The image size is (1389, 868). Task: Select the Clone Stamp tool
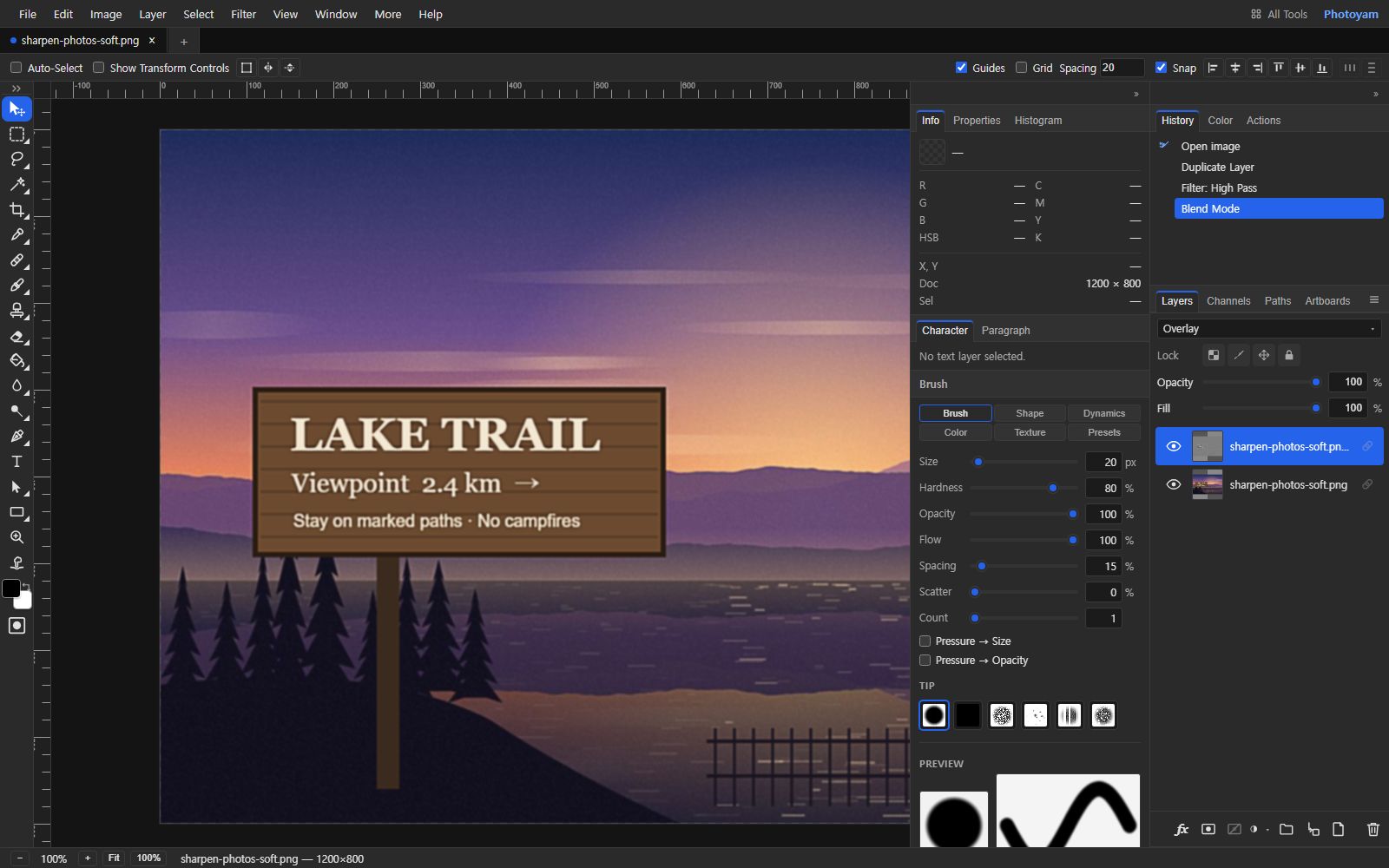(16, 311)
